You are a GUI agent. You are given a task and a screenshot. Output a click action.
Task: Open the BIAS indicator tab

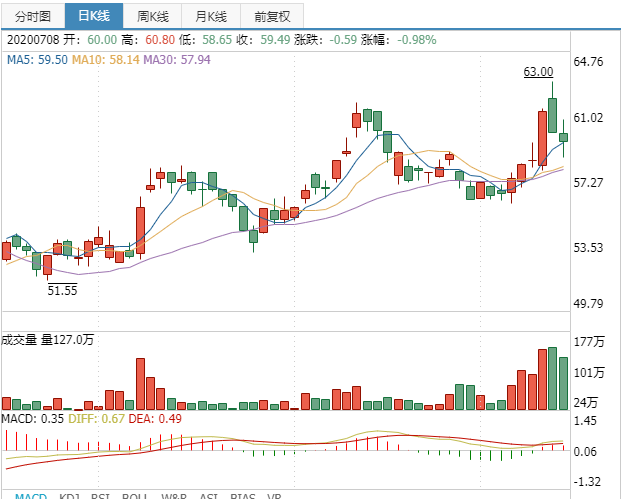[x=242, y=496]
